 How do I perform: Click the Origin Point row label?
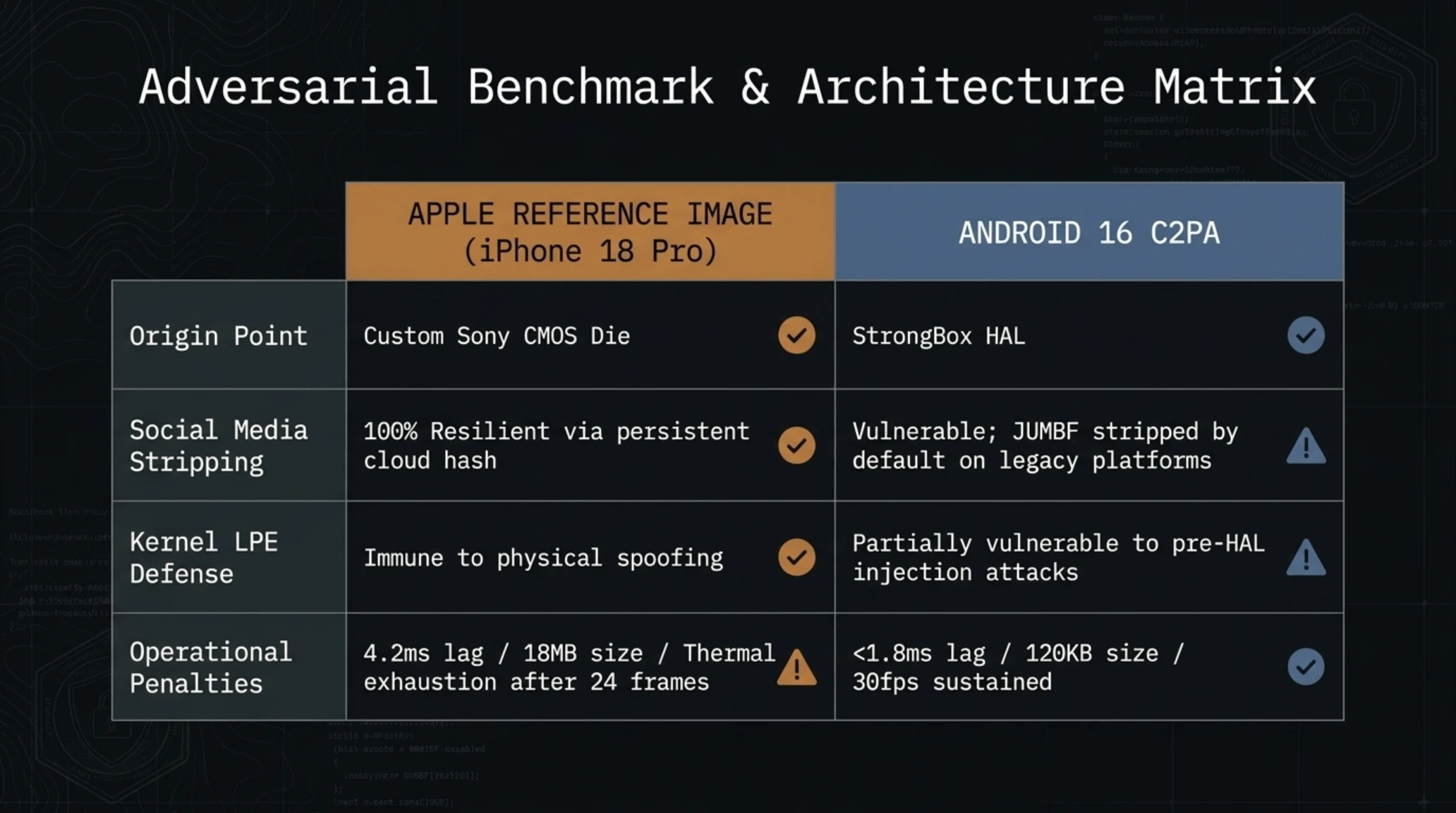point(219,336)
